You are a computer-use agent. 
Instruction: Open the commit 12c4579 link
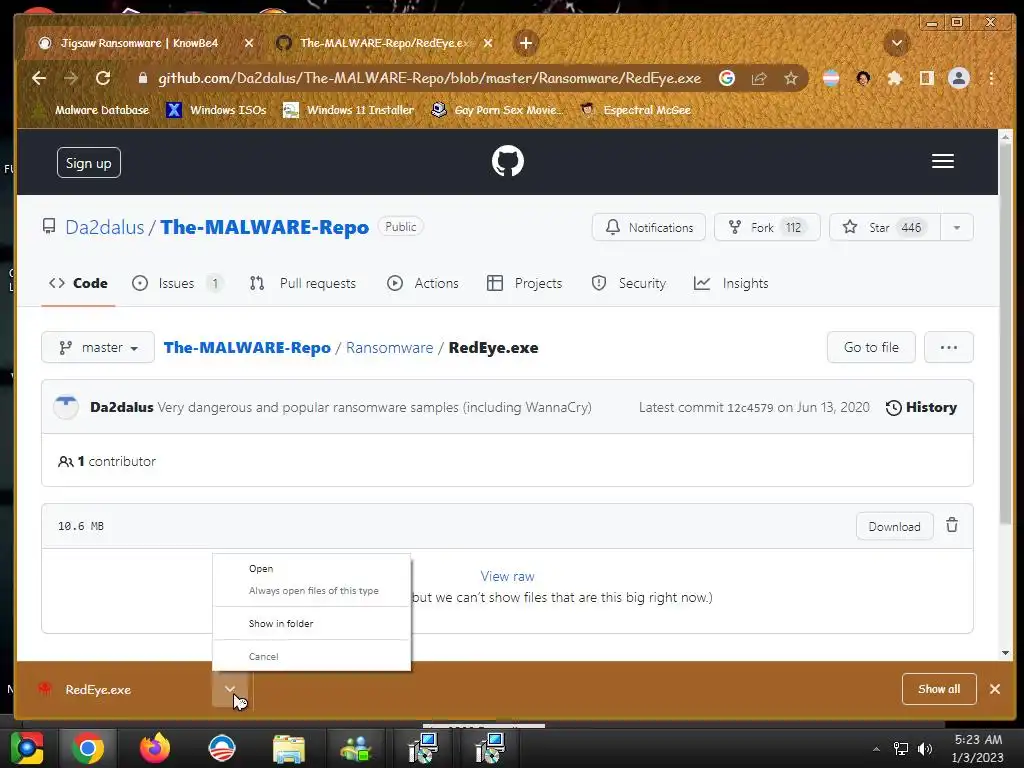[x=750, y=408]
